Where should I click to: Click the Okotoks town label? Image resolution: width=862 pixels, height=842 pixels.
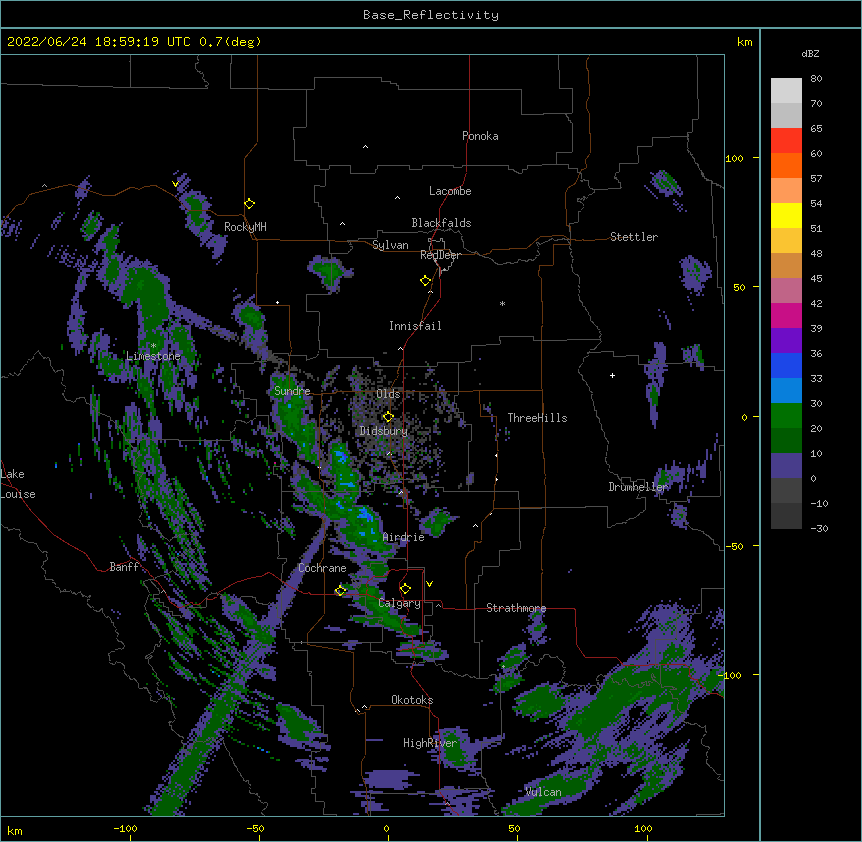click(412, 700)
